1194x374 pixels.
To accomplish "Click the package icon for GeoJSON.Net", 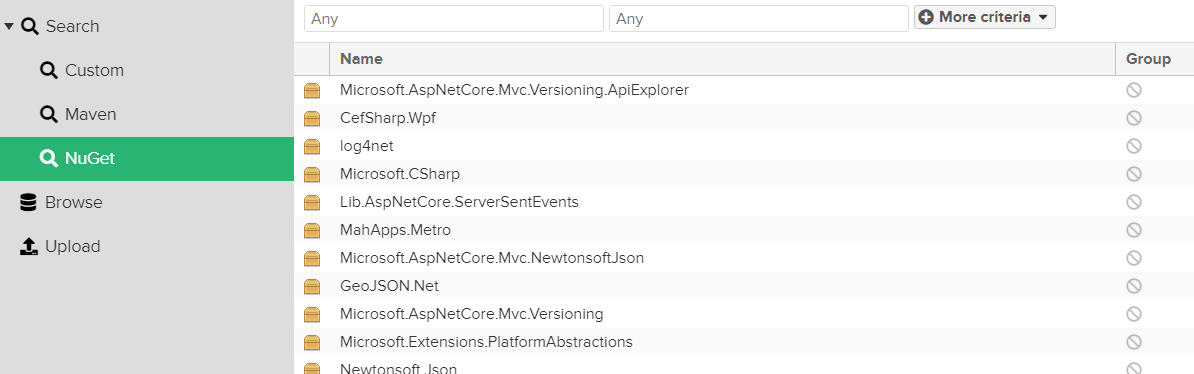I will (312, 286).
